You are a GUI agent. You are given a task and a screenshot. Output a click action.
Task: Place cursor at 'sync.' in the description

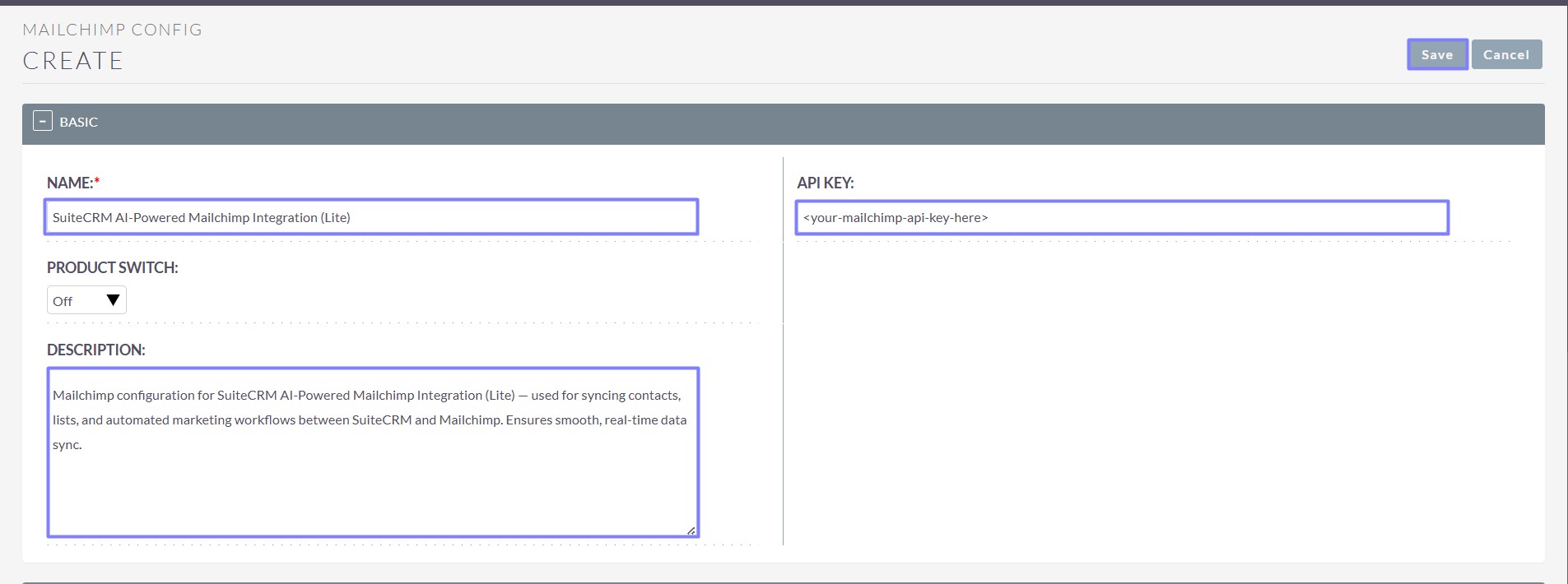point(67,445)
